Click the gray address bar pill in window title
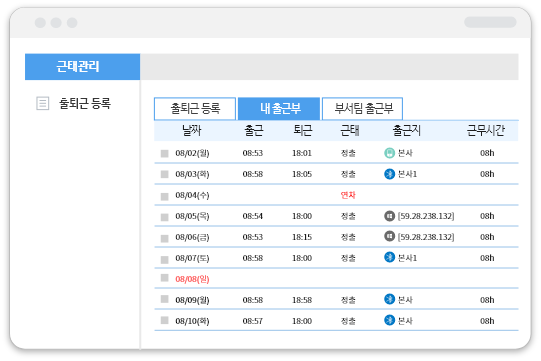541x361 pixels. [x=490, y=22]
